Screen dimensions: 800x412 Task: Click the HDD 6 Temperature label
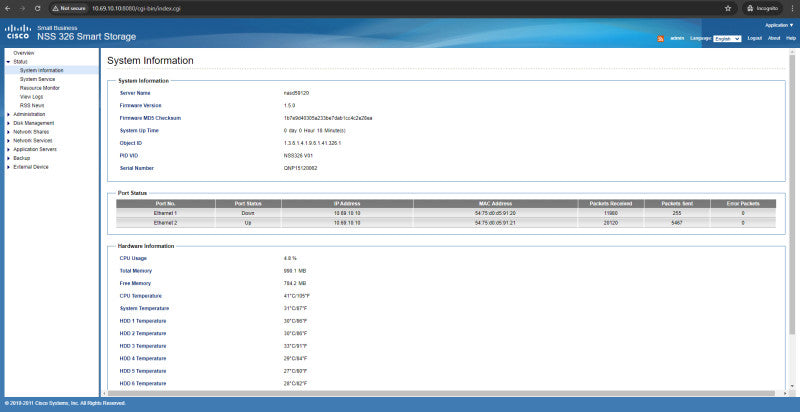[x=143, y=383]
